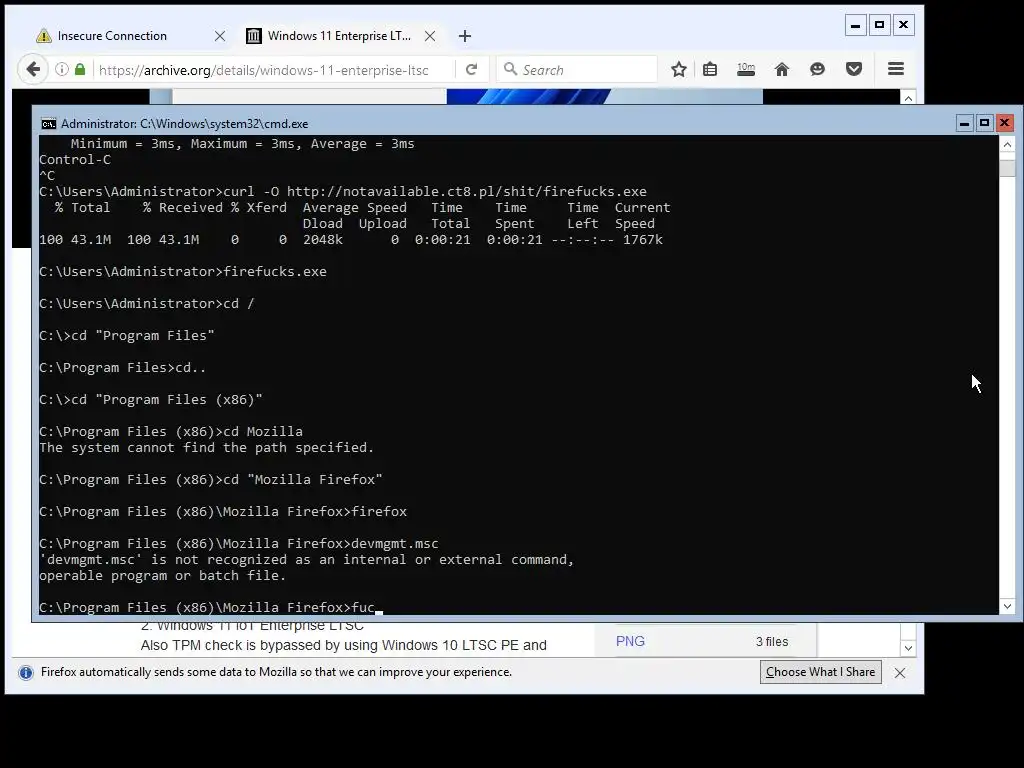The height and width of the screenshot is (768, 1024).
Task: Open the Firefox hamburger menu
Action: pyautogui.click(x=896, y=69)
